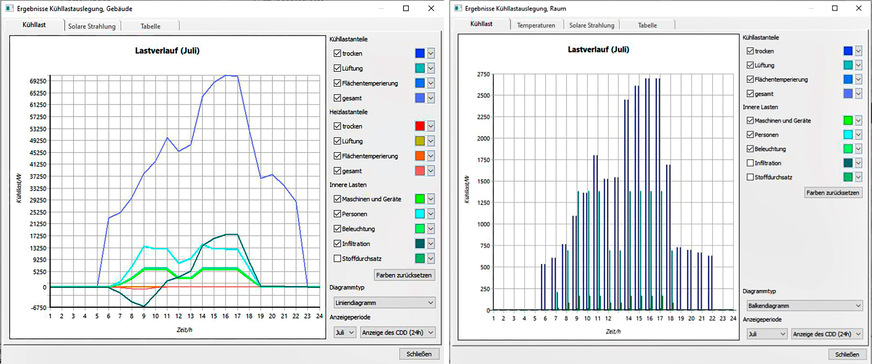The width and height of the screenshot is (872, 364).
Task: Uncheck Personen checkbox in Raum window
Action: point(750,134)
